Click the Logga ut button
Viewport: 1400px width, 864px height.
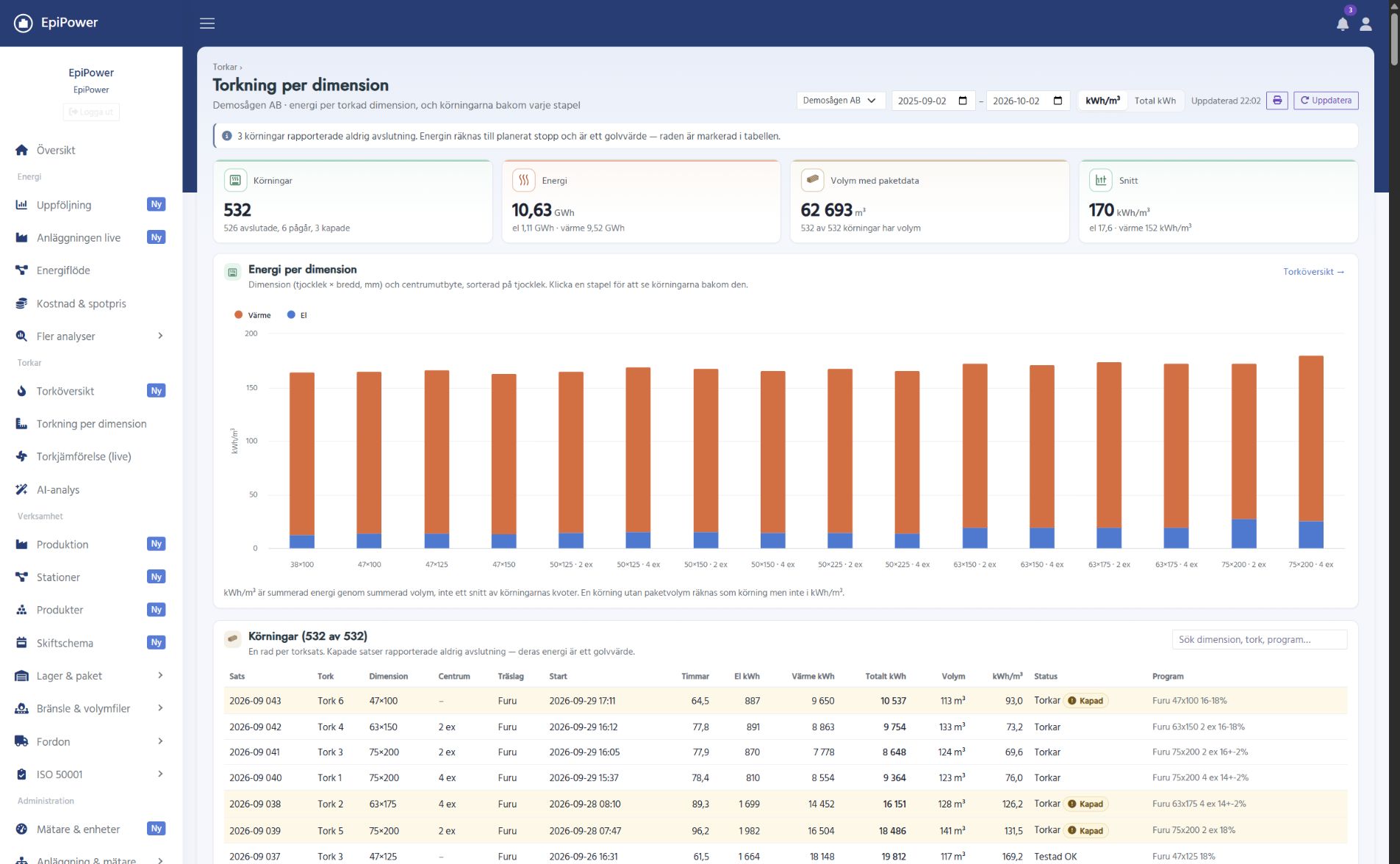click(x=91, y=112)
